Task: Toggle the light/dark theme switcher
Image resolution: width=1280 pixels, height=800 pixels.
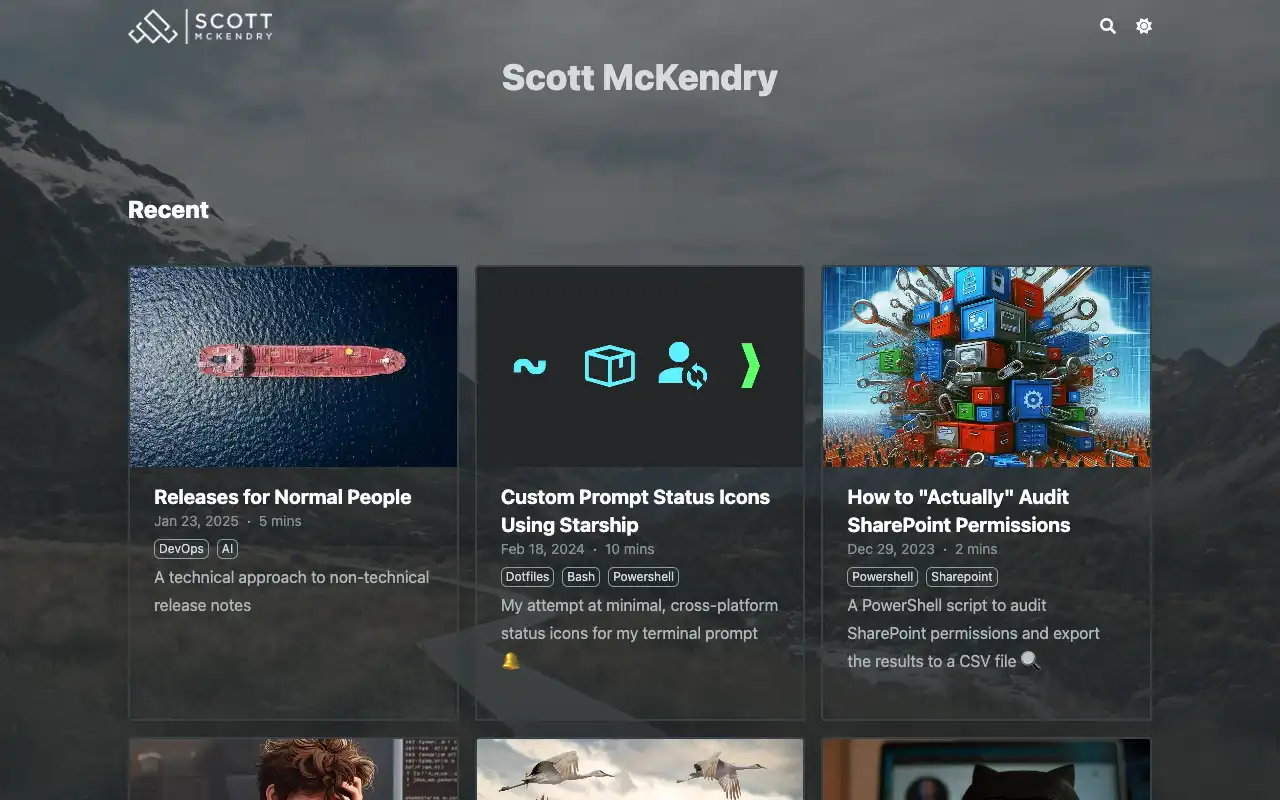Action: [1144, 26]
